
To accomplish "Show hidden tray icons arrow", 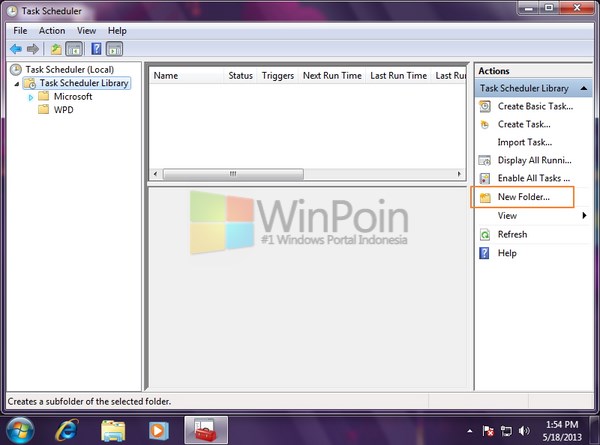I will (x=470, y=431).
